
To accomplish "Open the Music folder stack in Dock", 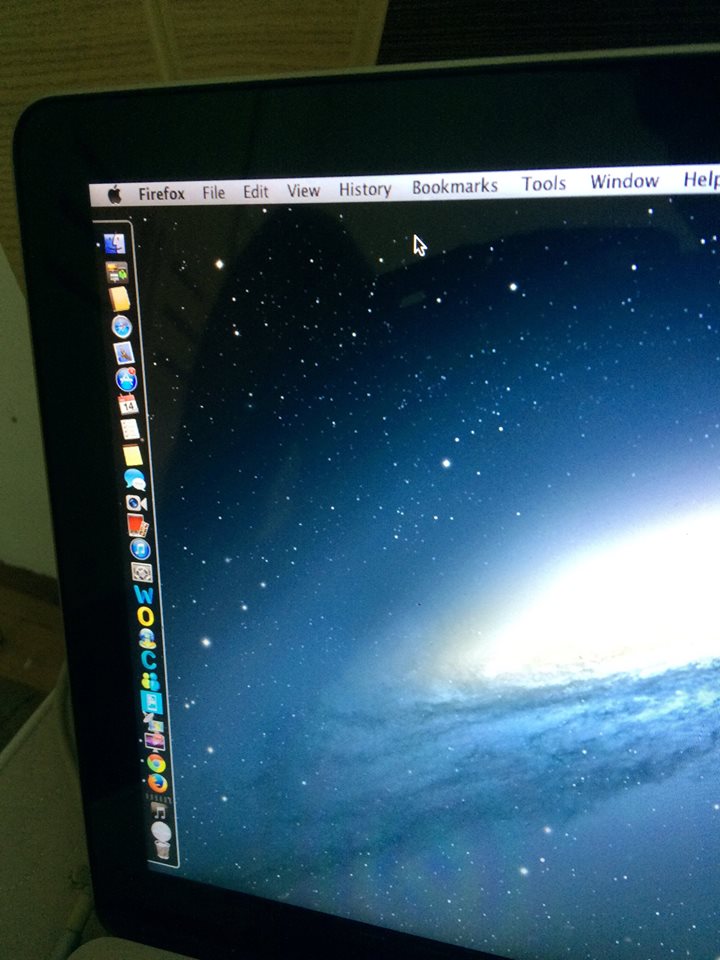I will click(x=160, y=812).
